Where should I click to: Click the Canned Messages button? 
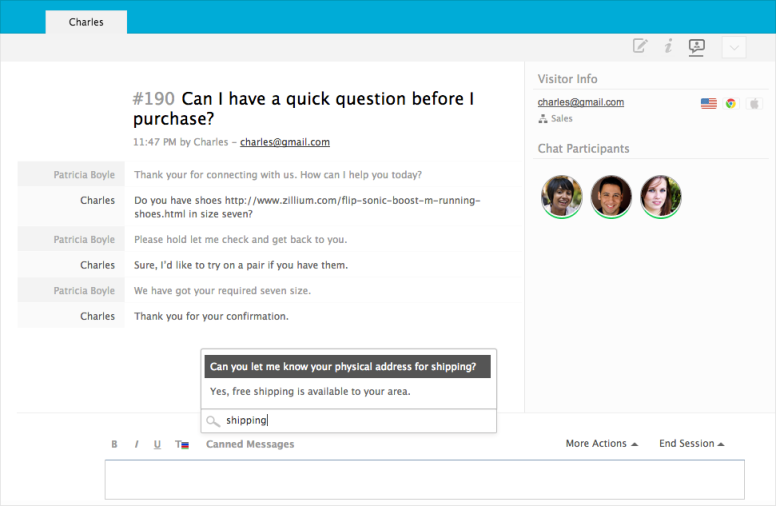coord(250,444)
